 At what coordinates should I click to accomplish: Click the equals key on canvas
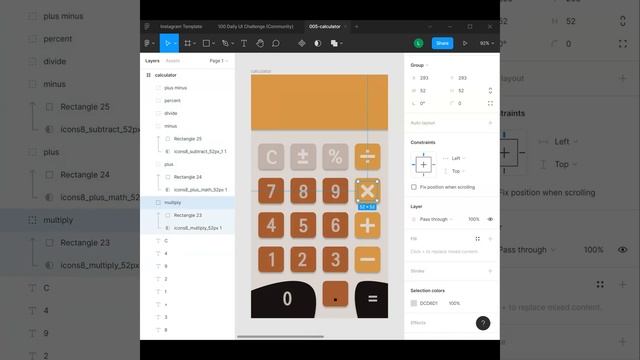pyautogui.click(x=371, y=299)
